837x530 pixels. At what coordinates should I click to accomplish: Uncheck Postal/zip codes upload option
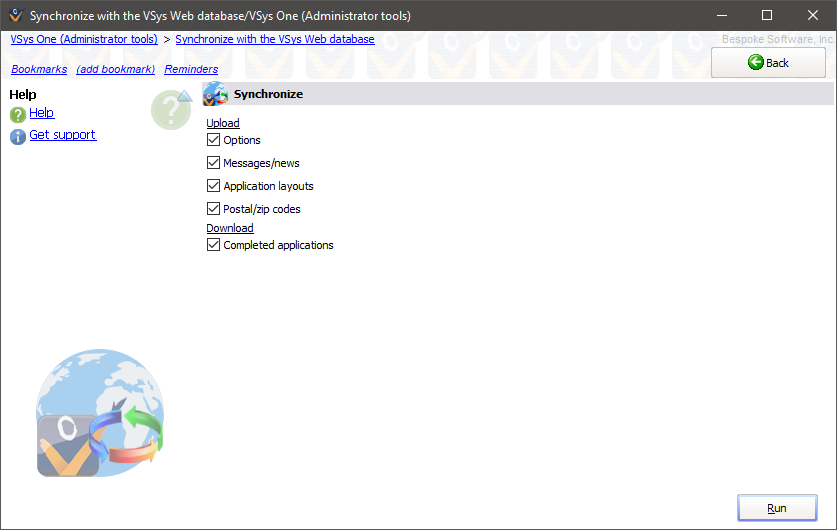[213, 209]
